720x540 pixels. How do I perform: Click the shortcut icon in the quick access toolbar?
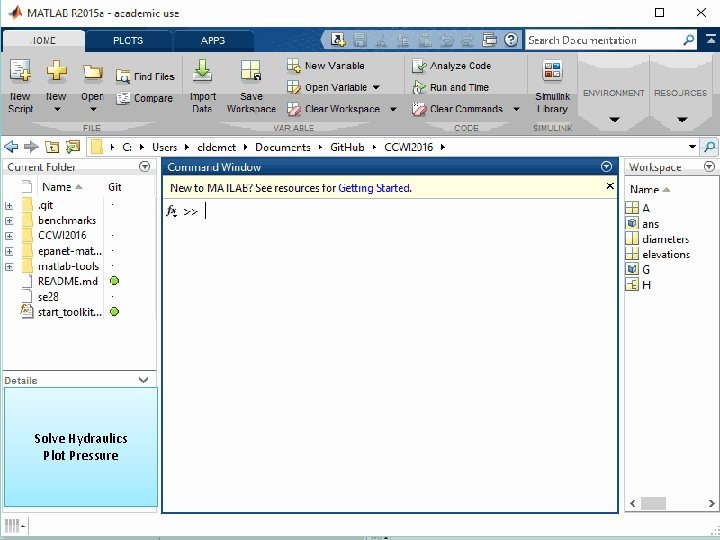pos(338,40)
